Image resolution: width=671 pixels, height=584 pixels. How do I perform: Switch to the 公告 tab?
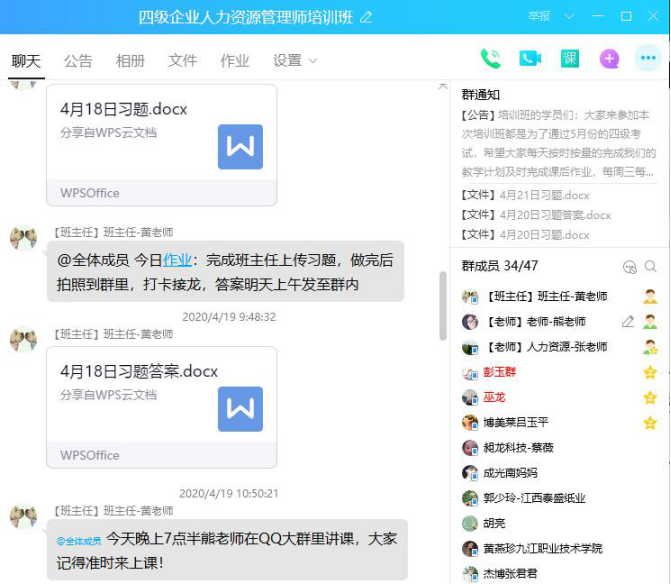pyautogui.click(x=78, y=61)
